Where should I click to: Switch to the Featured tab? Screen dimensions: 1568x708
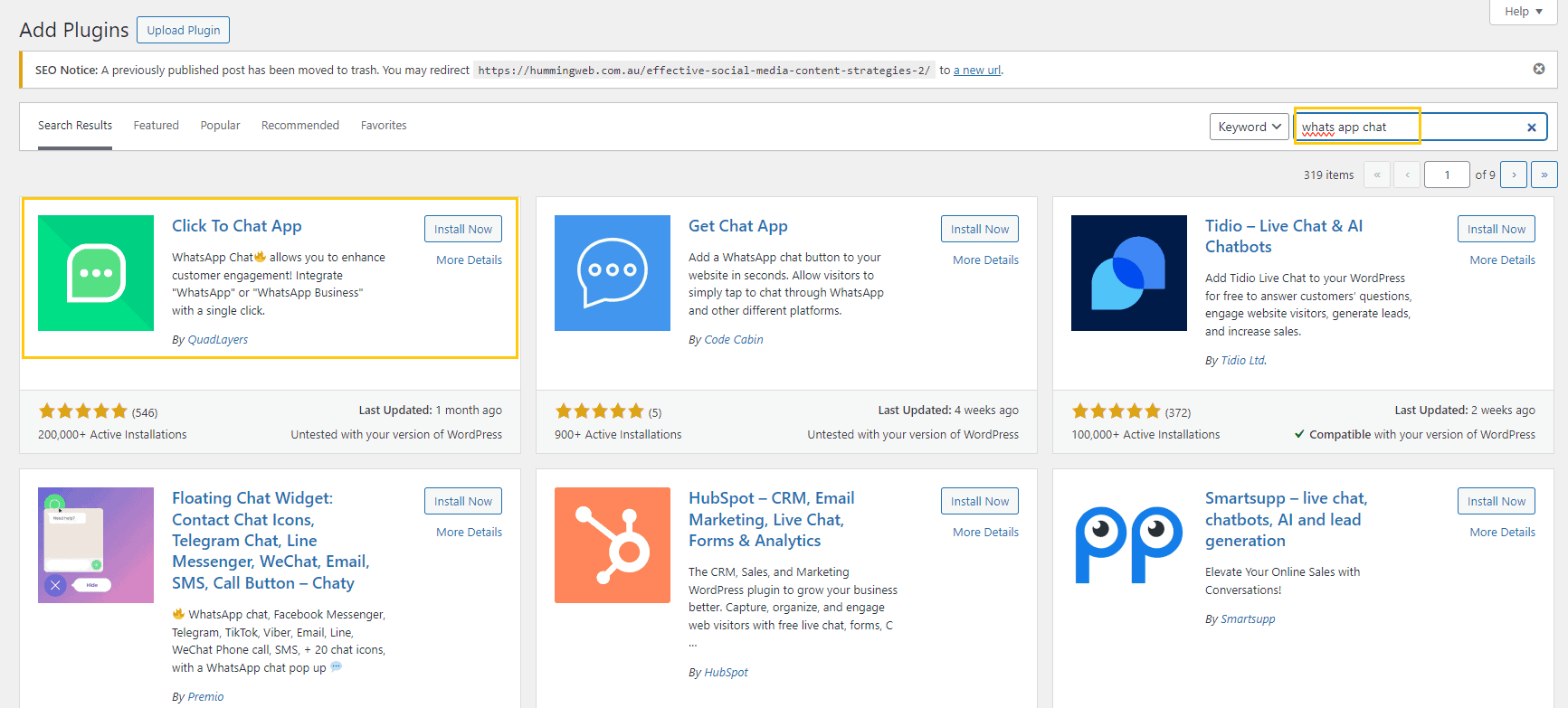coord(156,126)
